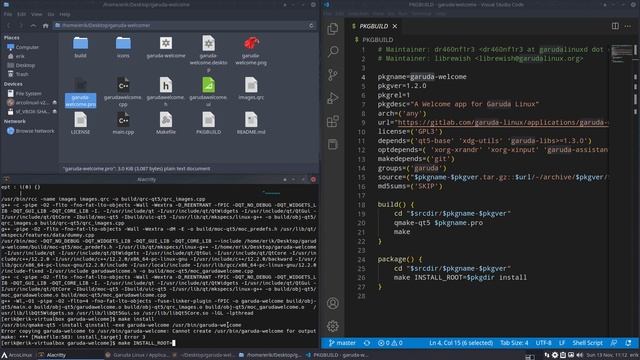Eject the arcolinux device
The image size is (640, 360).
(x=54, y=103)
